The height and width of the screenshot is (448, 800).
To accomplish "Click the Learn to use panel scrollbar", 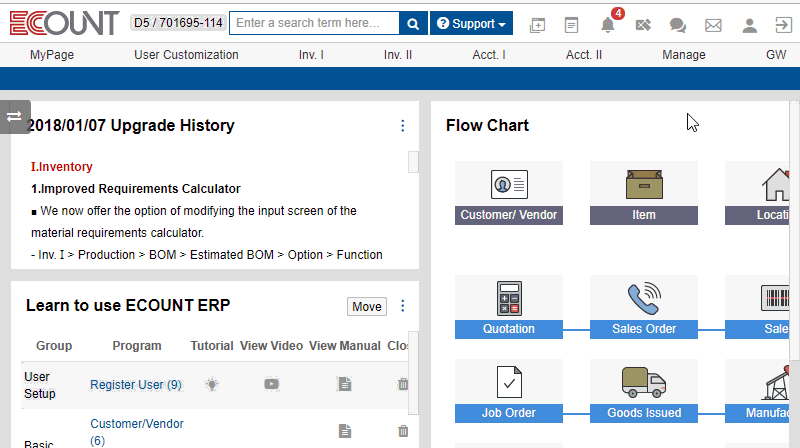I will (413, 372).
